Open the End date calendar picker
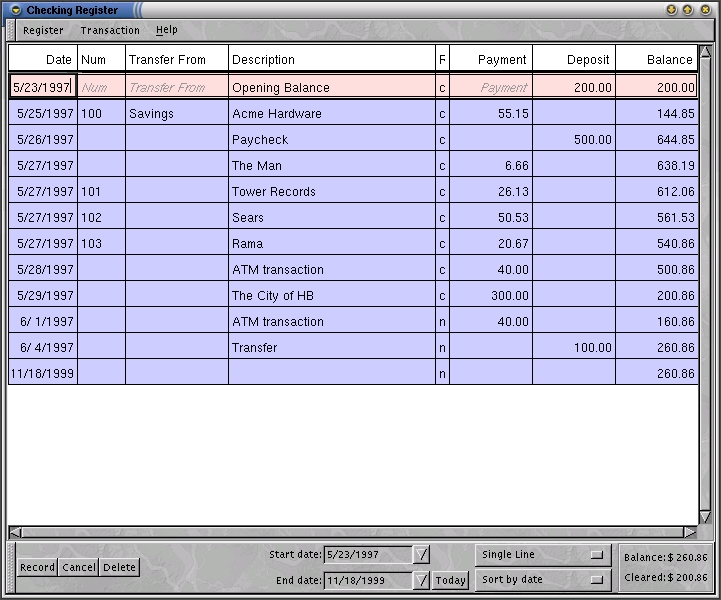 pyautogui.click(x=421, y=580)
